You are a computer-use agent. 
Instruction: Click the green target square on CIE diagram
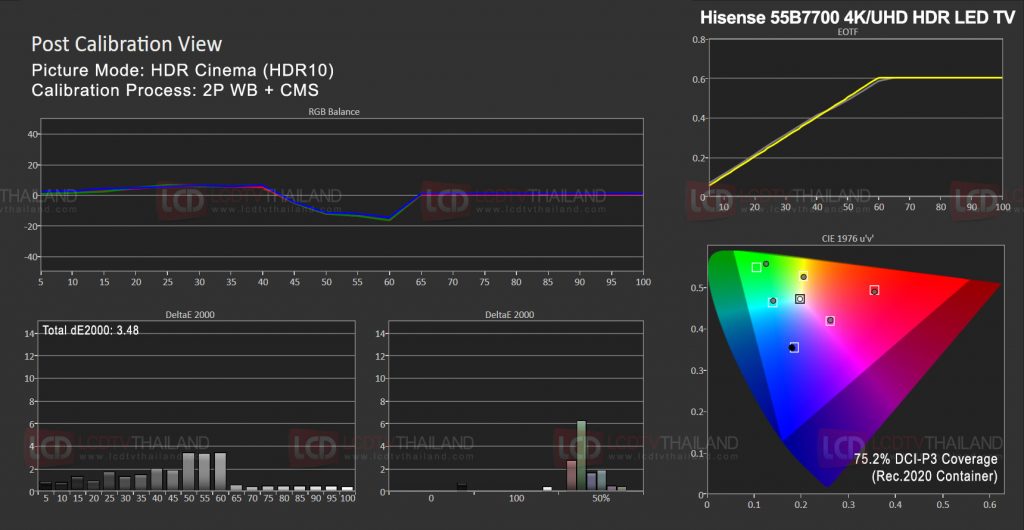click(756, 267)
